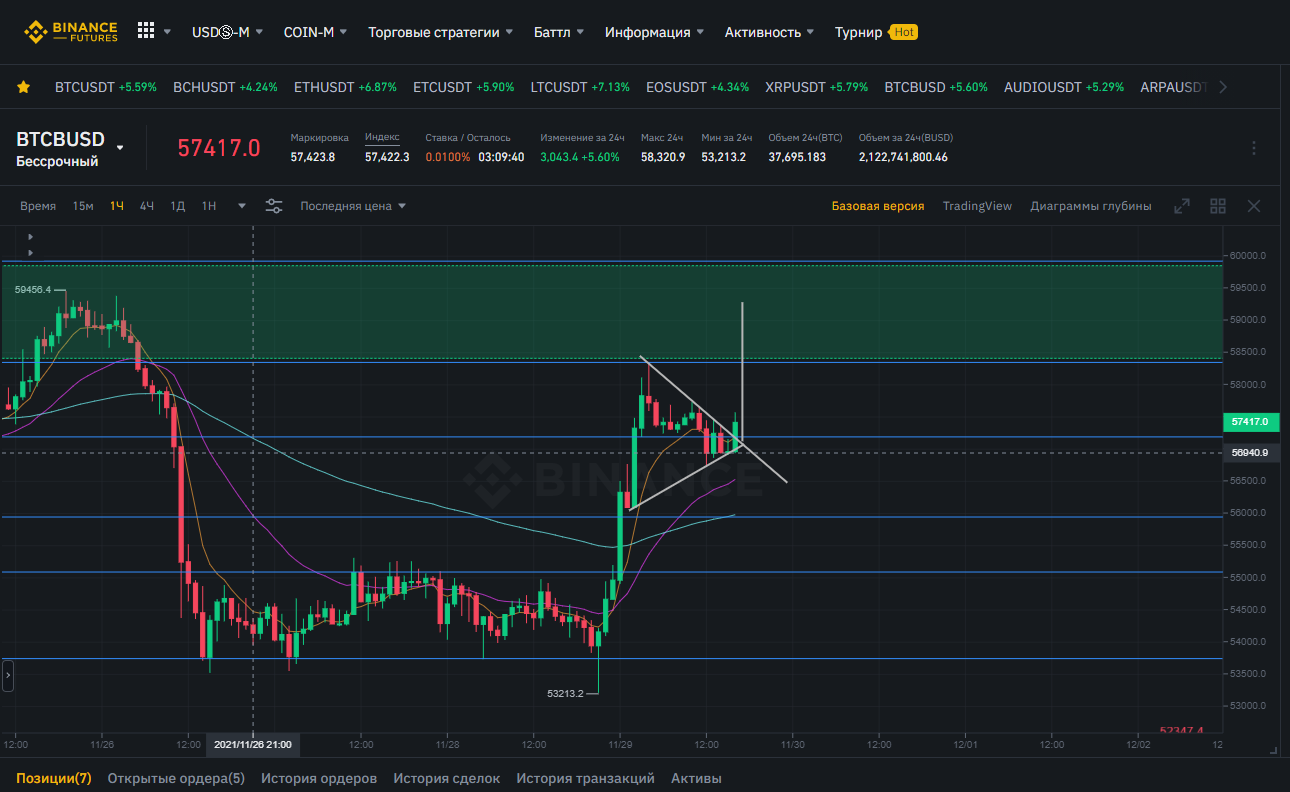The image size is (1290, 792).
Task: Click the Индекс price label
Action: (x=382, y=137)
